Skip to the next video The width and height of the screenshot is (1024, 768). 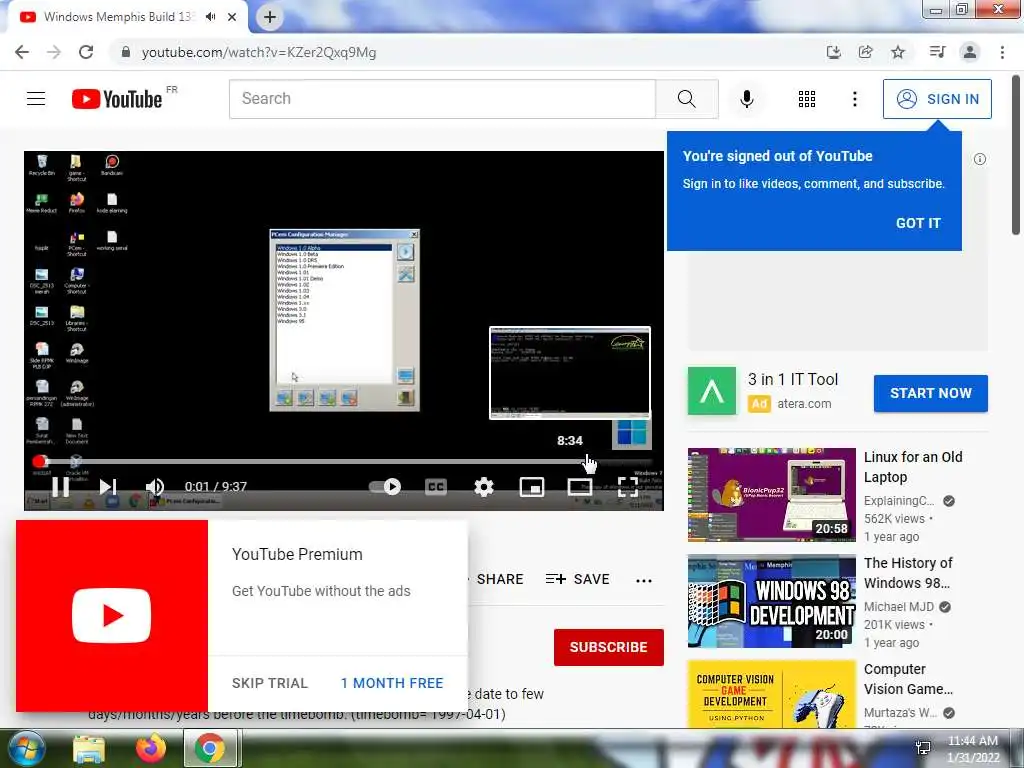[x=108, y=487]
